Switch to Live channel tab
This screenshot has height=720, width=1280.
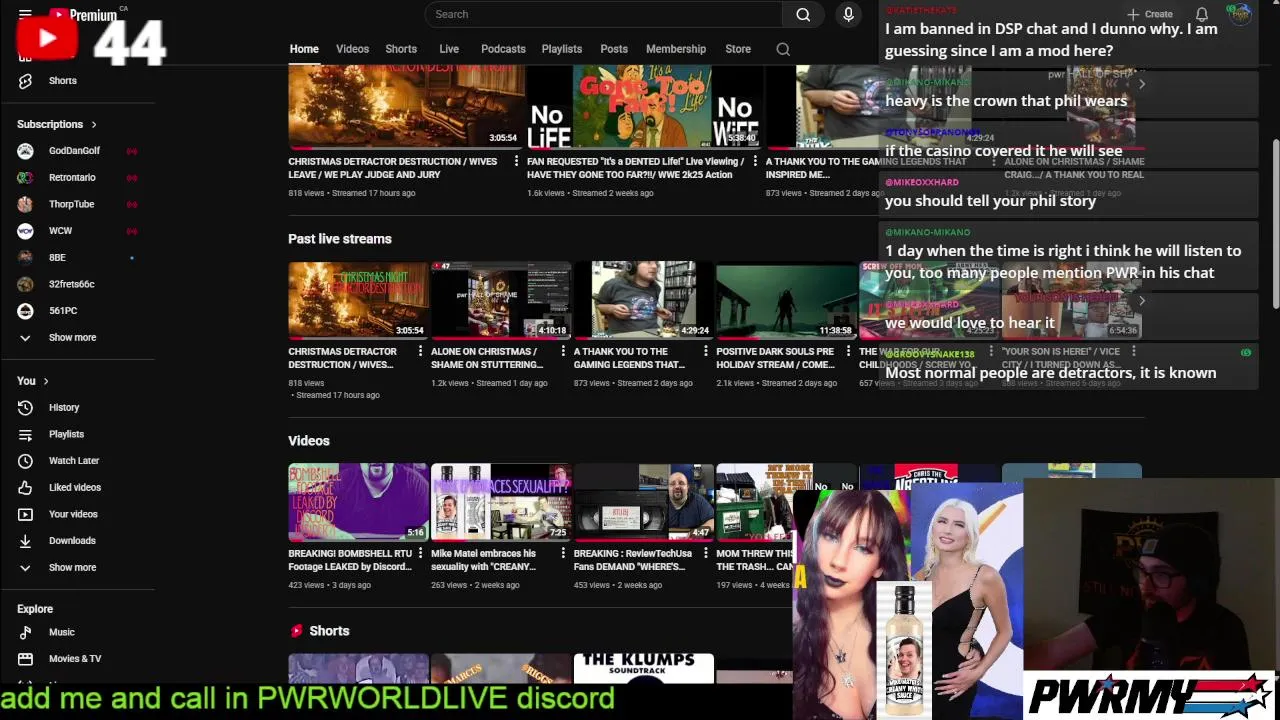click(x=449, y=49)
